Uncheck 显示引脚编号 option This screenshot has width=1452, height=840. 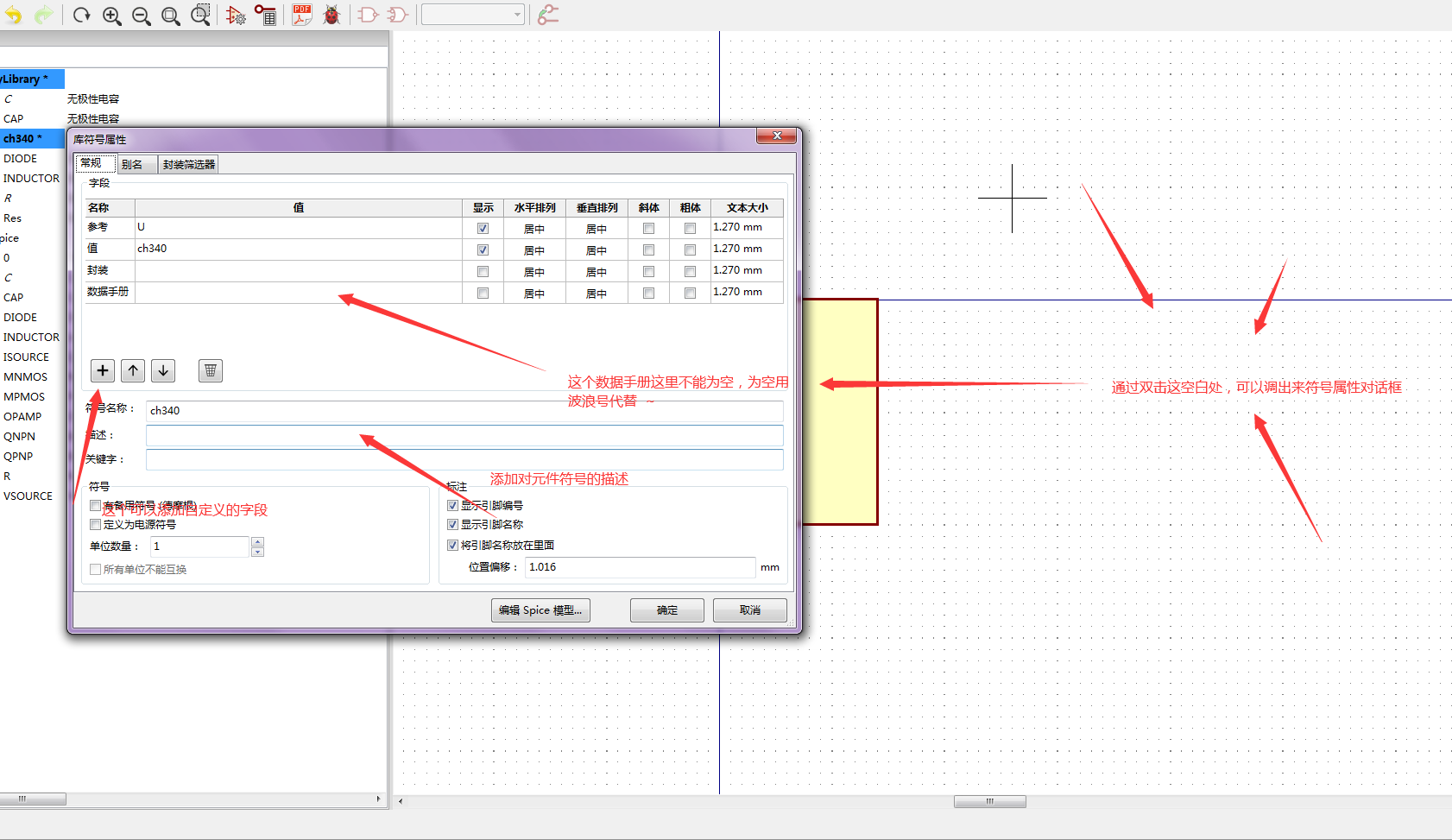tap(452, 505)
